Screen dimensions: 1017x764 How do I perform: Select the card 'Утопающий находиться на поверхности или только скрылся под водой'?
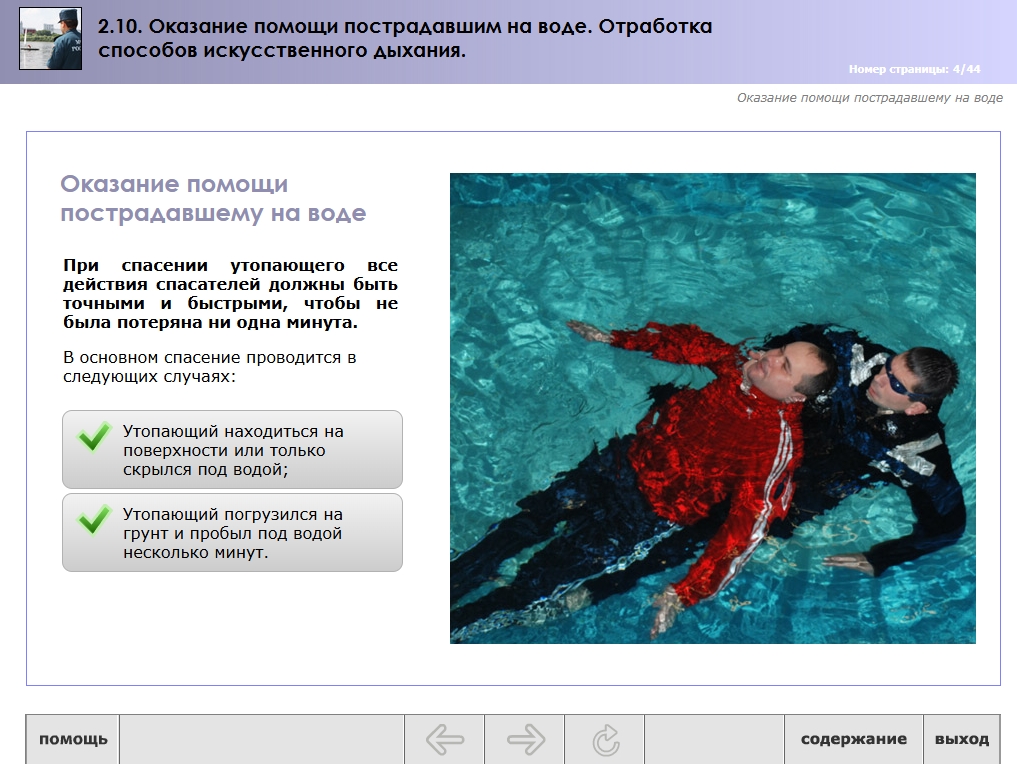click(x=232, y=449)
